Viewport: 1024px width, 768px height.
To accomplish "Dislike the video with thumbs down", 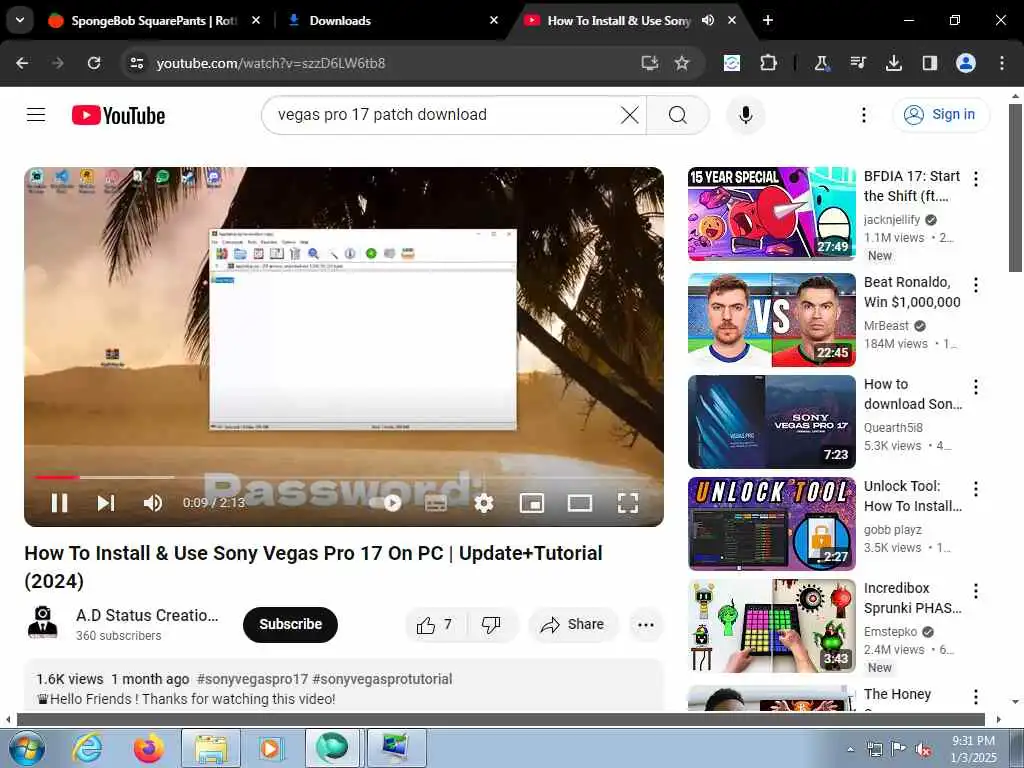I will (491, 625).
